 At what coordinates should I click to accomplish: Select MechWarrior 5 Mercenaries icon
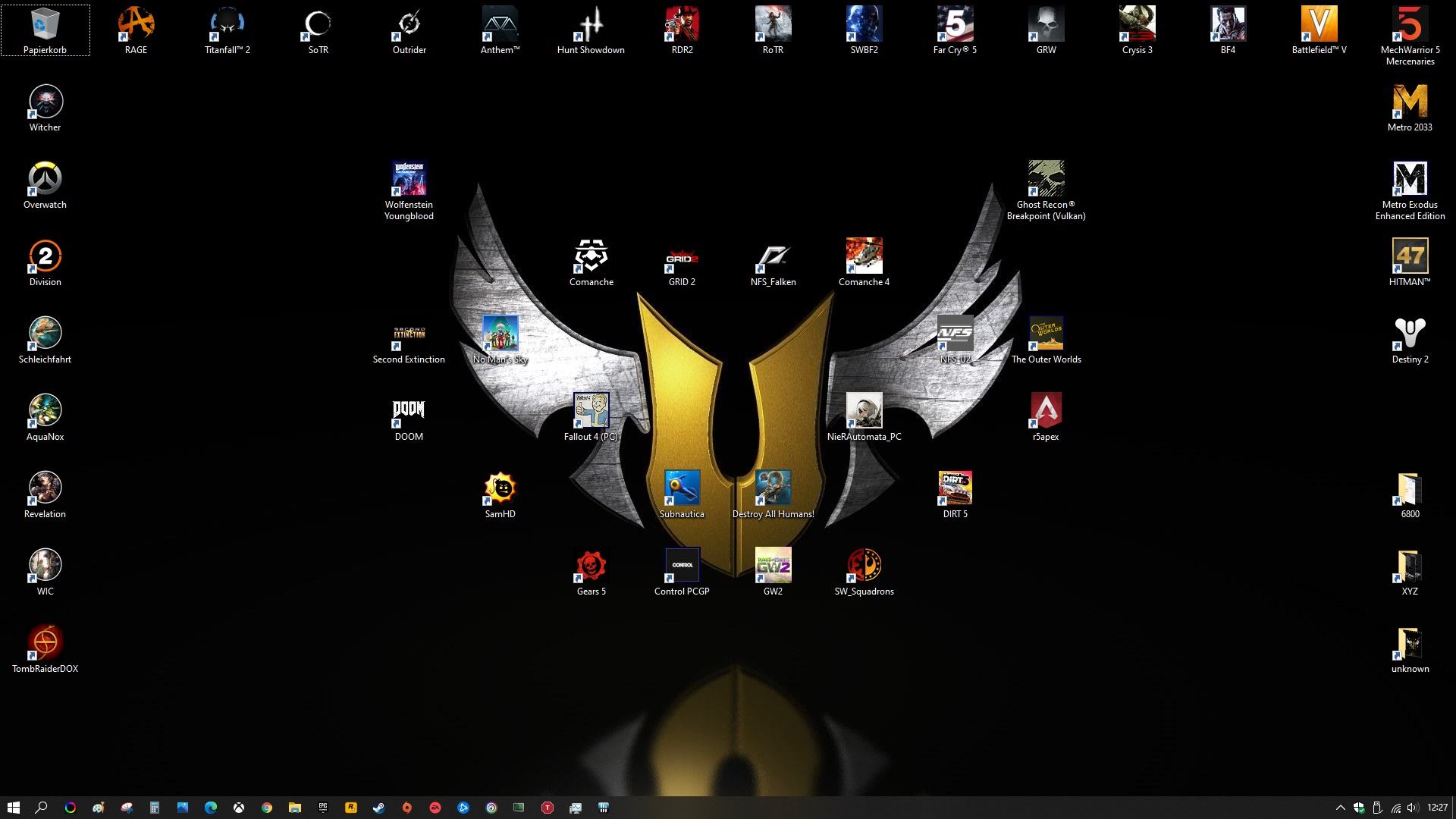pos(1410,24)
